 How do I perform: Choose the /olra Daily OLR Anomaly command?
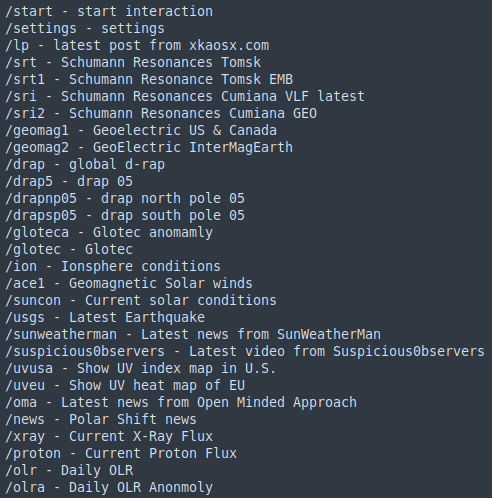[109, 488]
